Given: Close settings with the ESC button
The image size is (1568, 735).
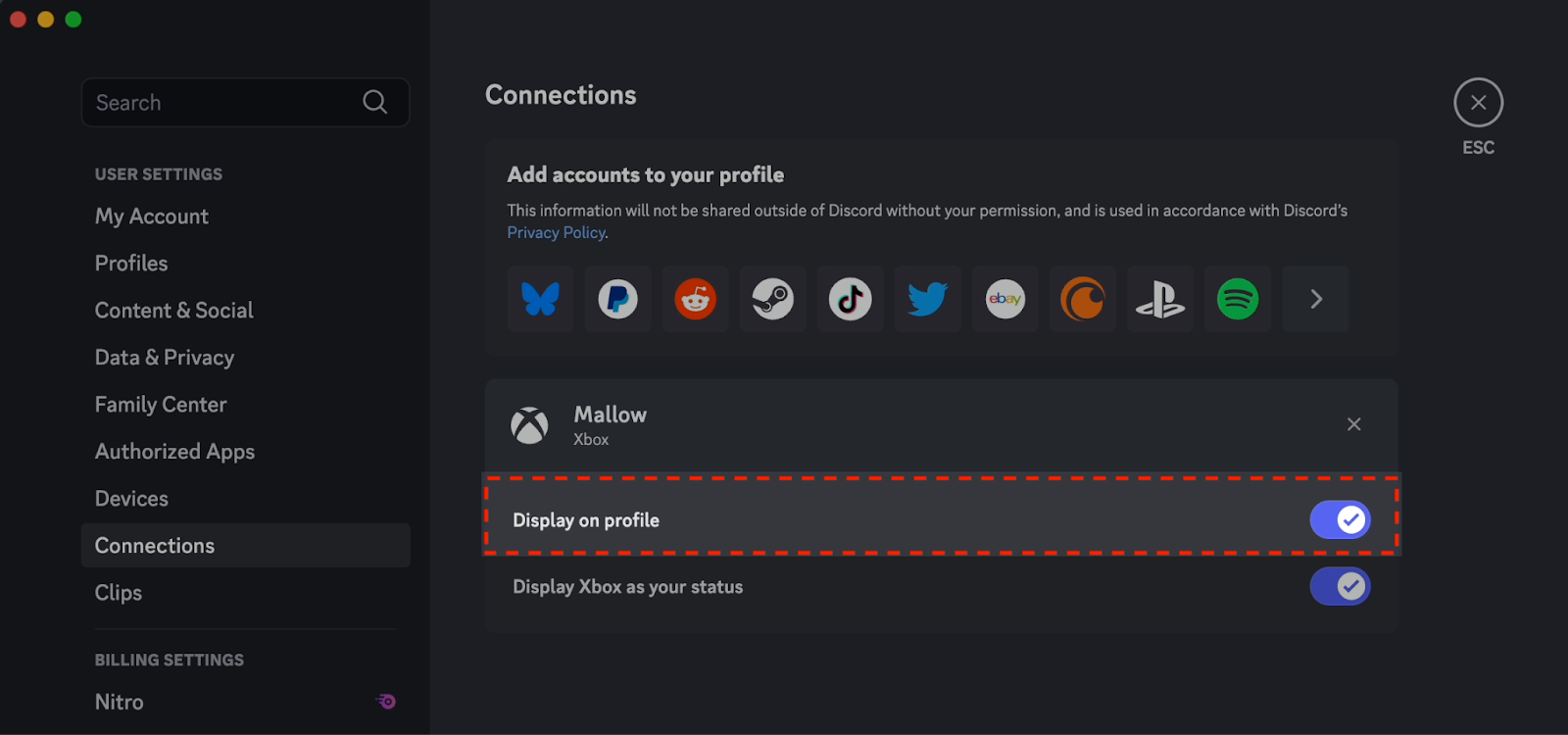Looking at the screenshot, I should click(1478, 103).
